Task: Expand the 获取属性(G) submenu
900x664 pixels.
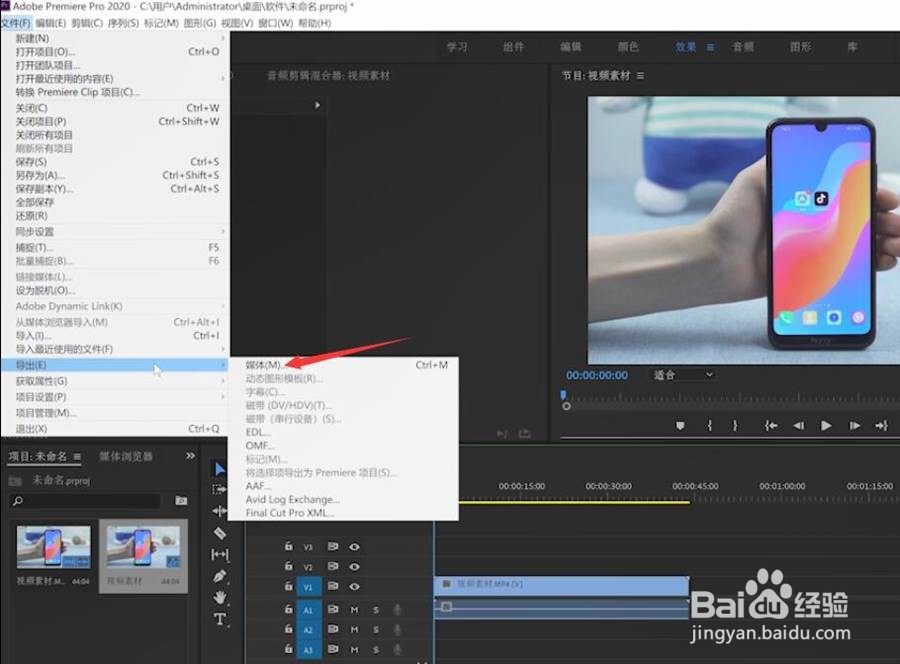Action: 222,381
